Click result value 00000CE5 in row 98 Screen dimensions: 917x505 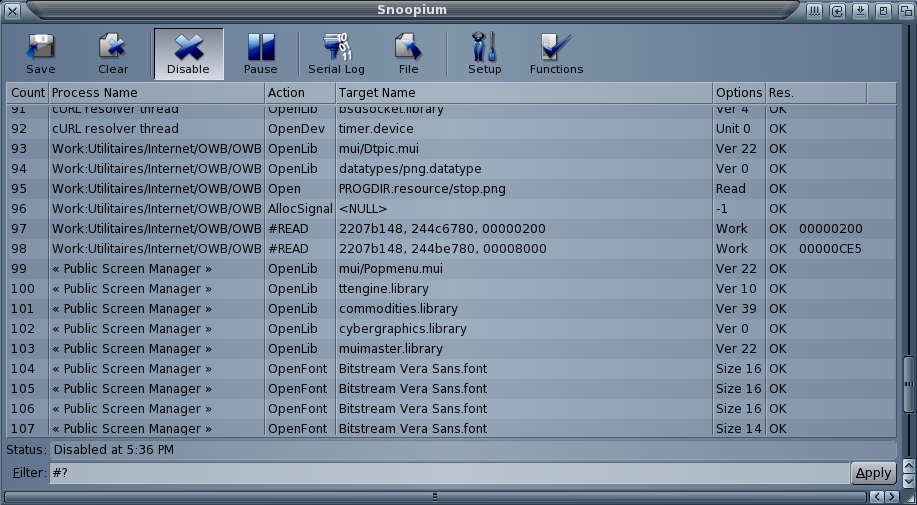[x=830, y=248]
